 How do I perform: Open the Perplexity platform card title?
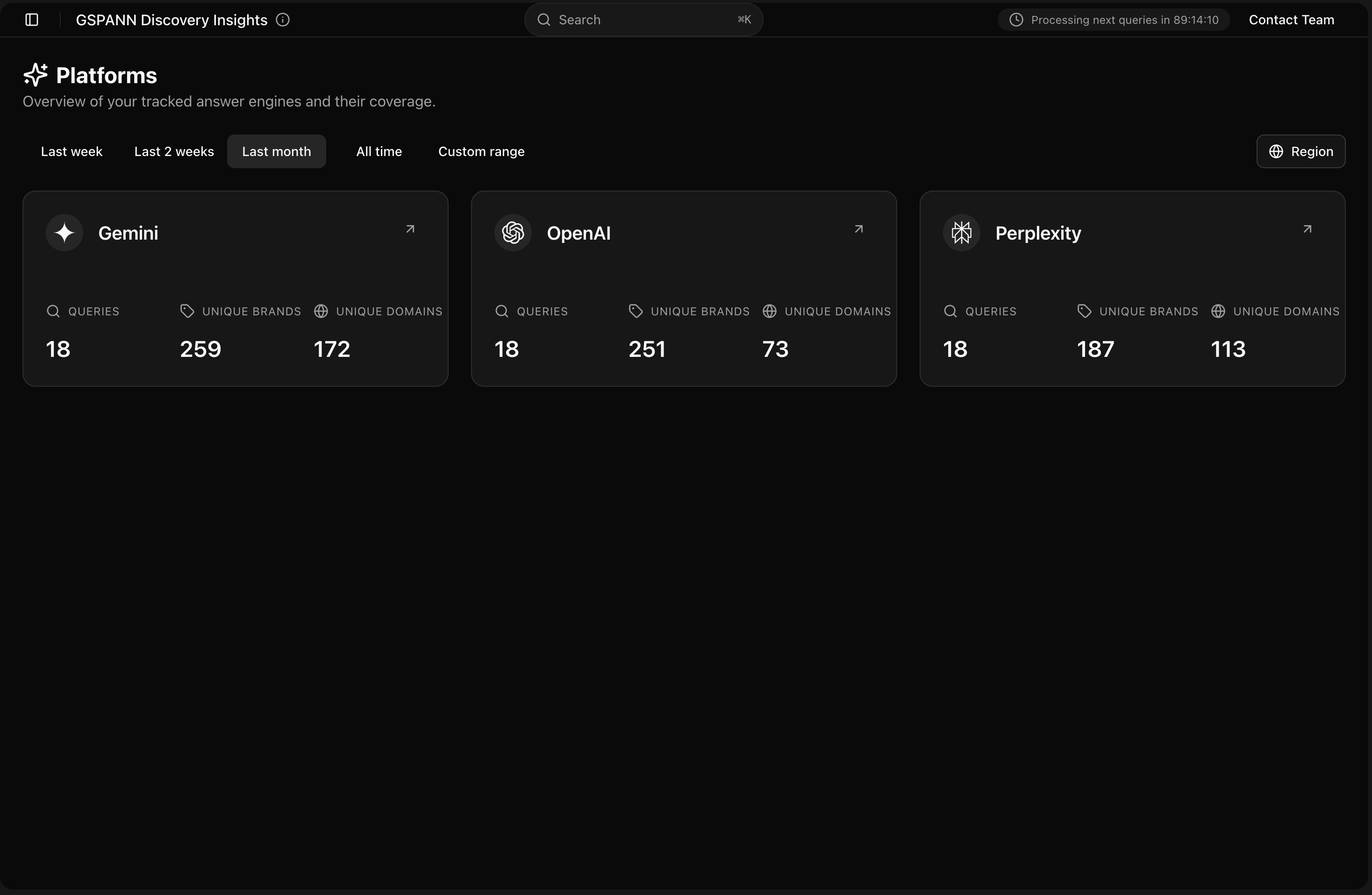coord(1038,233)
